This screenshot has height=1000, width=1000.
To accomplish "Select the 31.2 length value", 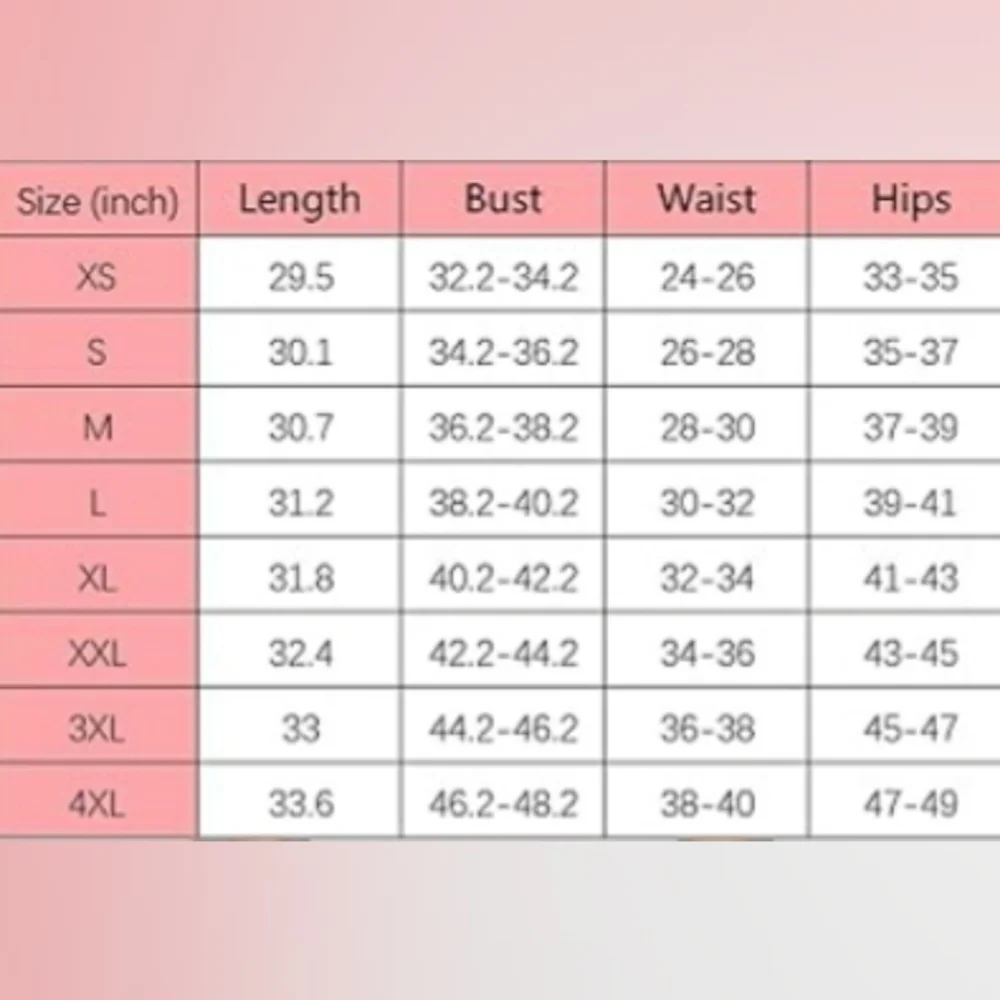I will [300, 503].
